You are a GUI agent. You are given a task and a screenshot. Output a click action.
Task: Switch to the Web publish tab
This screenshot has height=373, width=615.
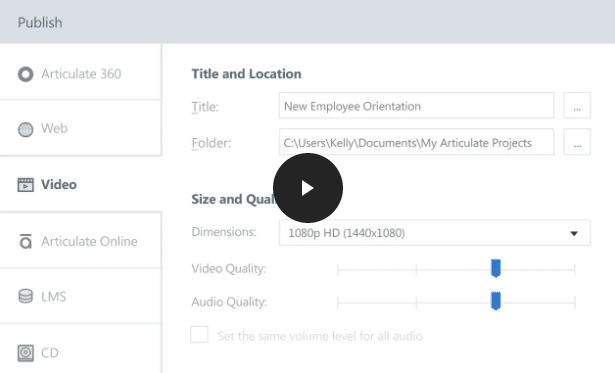point(80,128)
